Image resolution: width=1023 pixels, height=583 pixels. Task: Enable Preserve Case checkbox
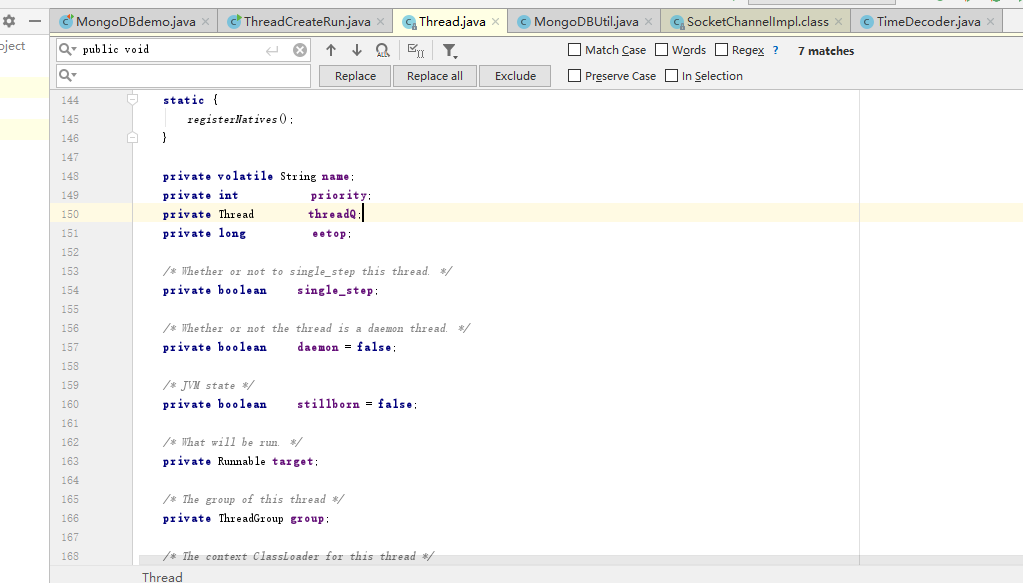574,76
